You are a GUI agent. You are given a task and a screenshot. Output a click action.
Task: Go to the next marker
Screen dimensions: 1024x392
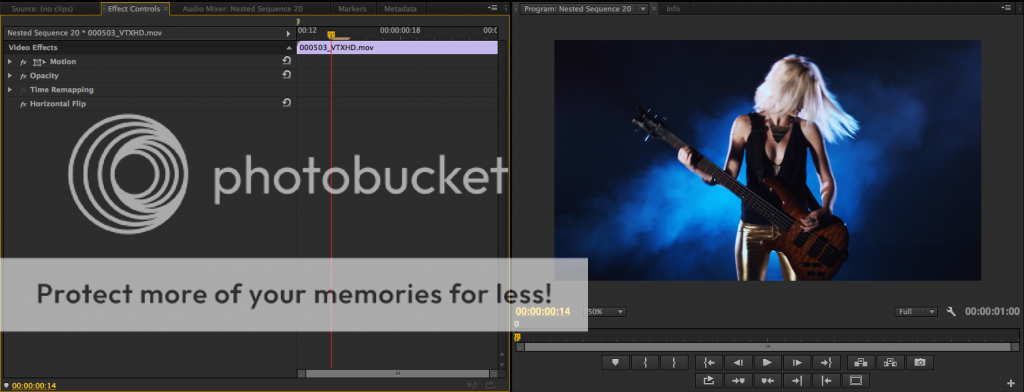pyautogui.click(x=738, y=380)
